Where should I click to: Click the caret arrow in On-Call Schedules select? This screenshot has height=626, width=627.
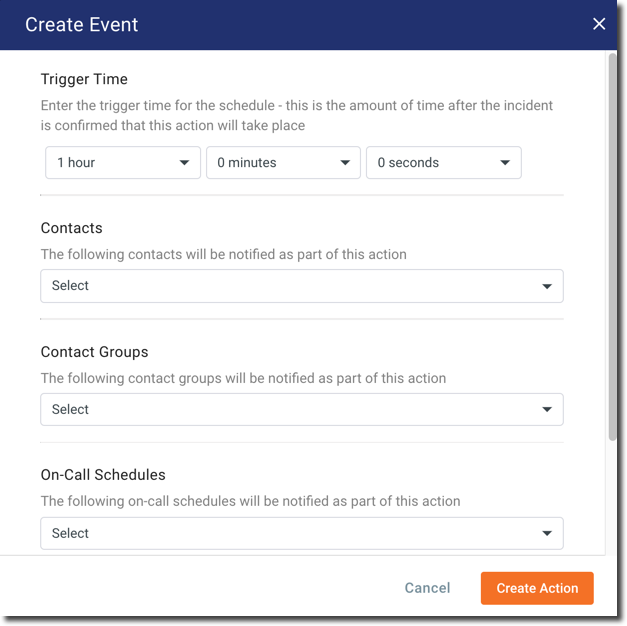(547, 534)
